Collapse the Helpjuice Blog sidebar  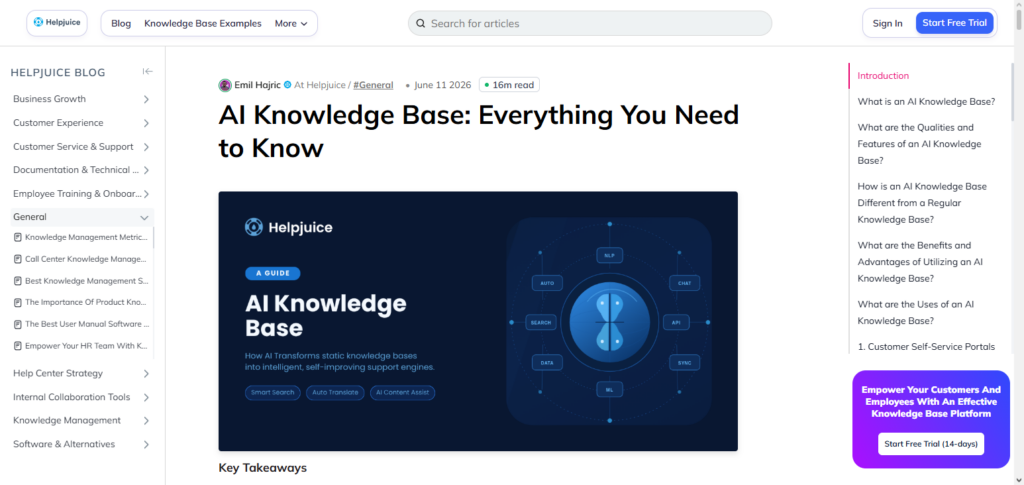pyautogui.click(x=148, y=72)
